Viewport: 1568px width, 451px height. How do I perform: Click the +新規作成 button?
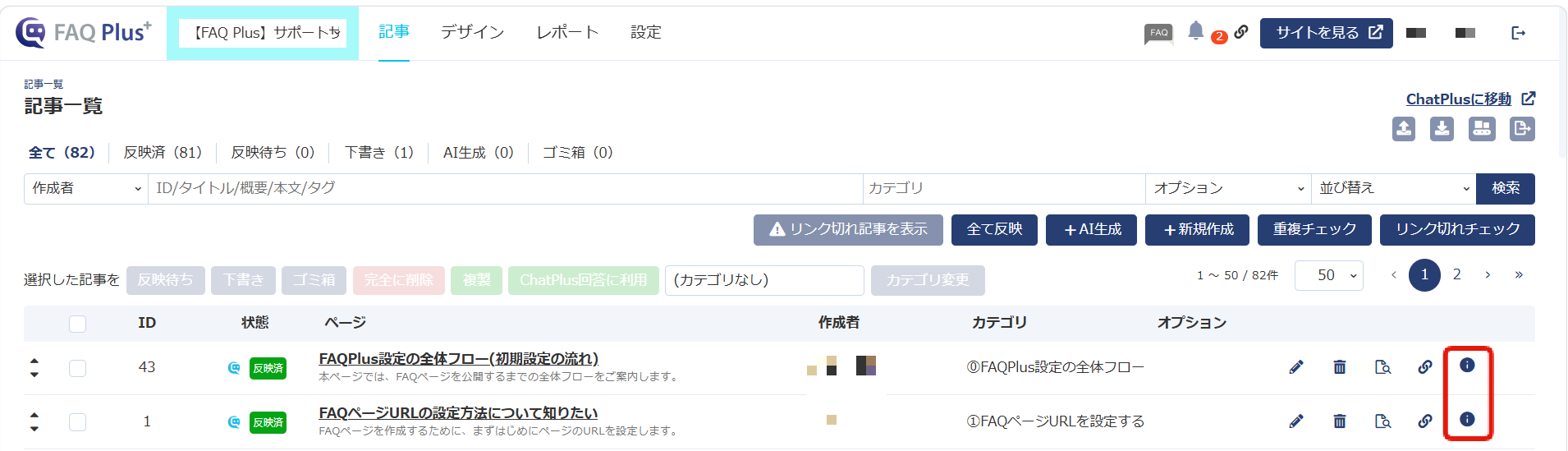click(1197, 230)
